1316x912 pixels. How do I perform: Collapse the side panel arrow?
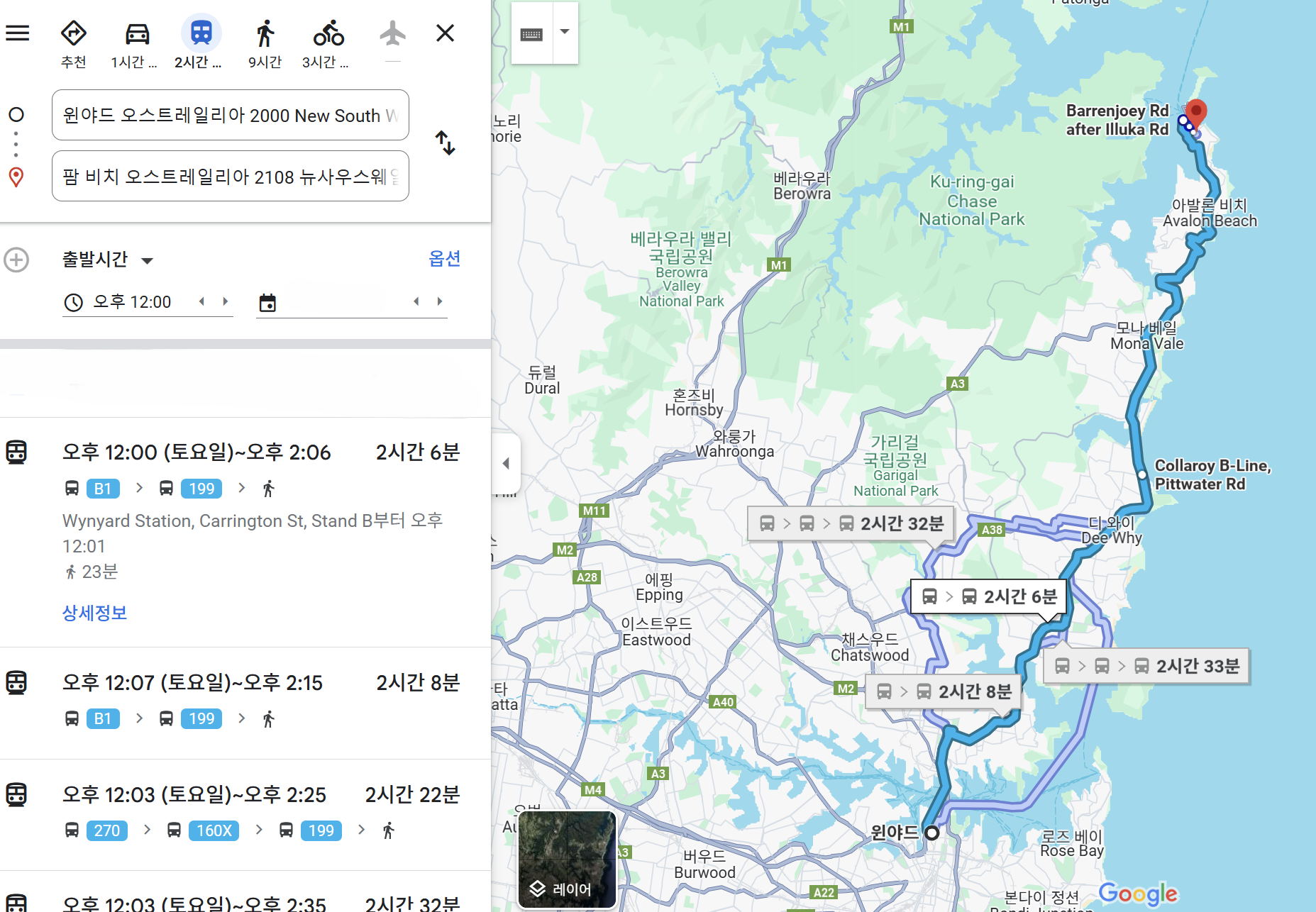click(506, 463)
